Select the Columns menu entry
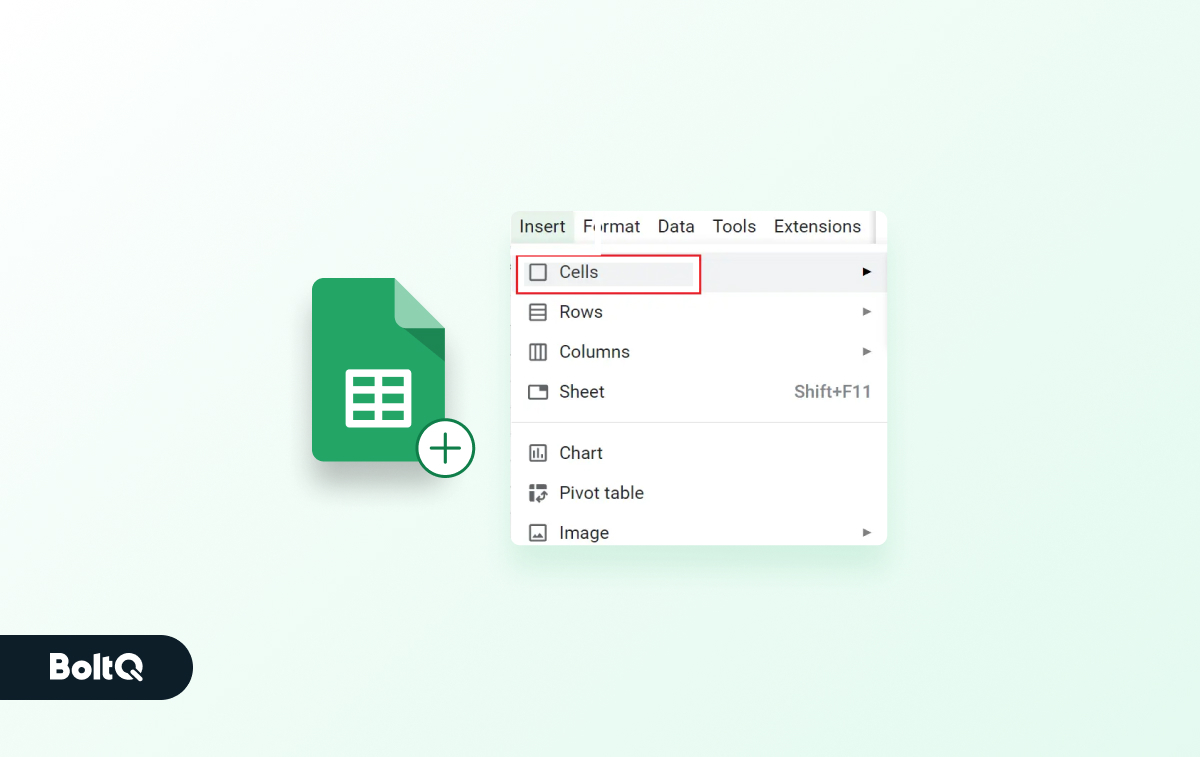Screen dimensions: 1200x757 (699, 352)
